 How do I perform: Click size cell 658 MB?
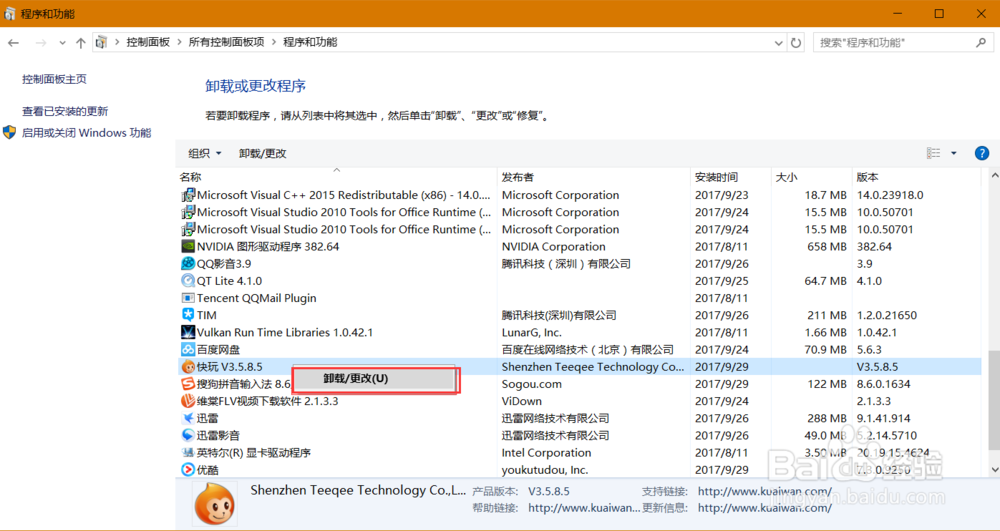pyautogui.click(x=827, y=247)
